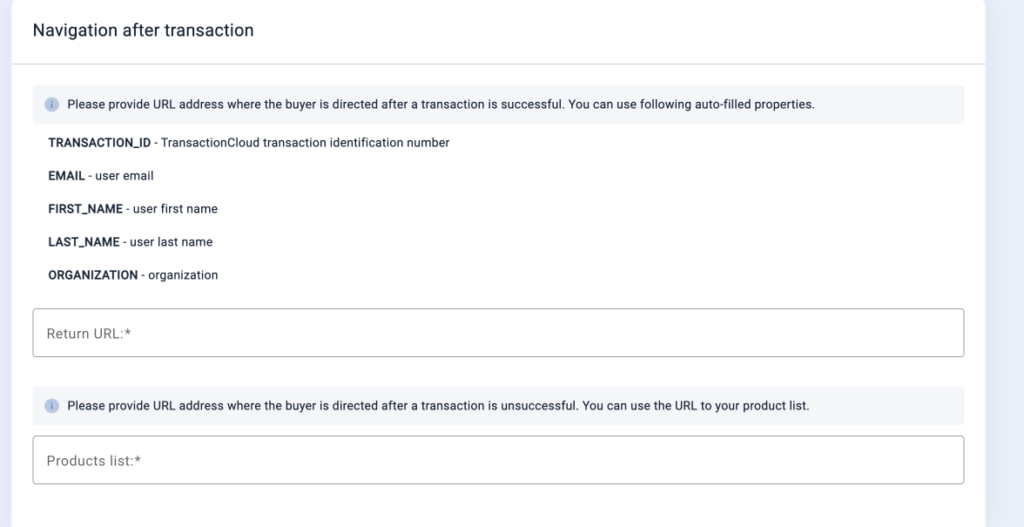The image size is (1024, 527).
Task: Click the Navigation after transaction heading
Action: 143,30
